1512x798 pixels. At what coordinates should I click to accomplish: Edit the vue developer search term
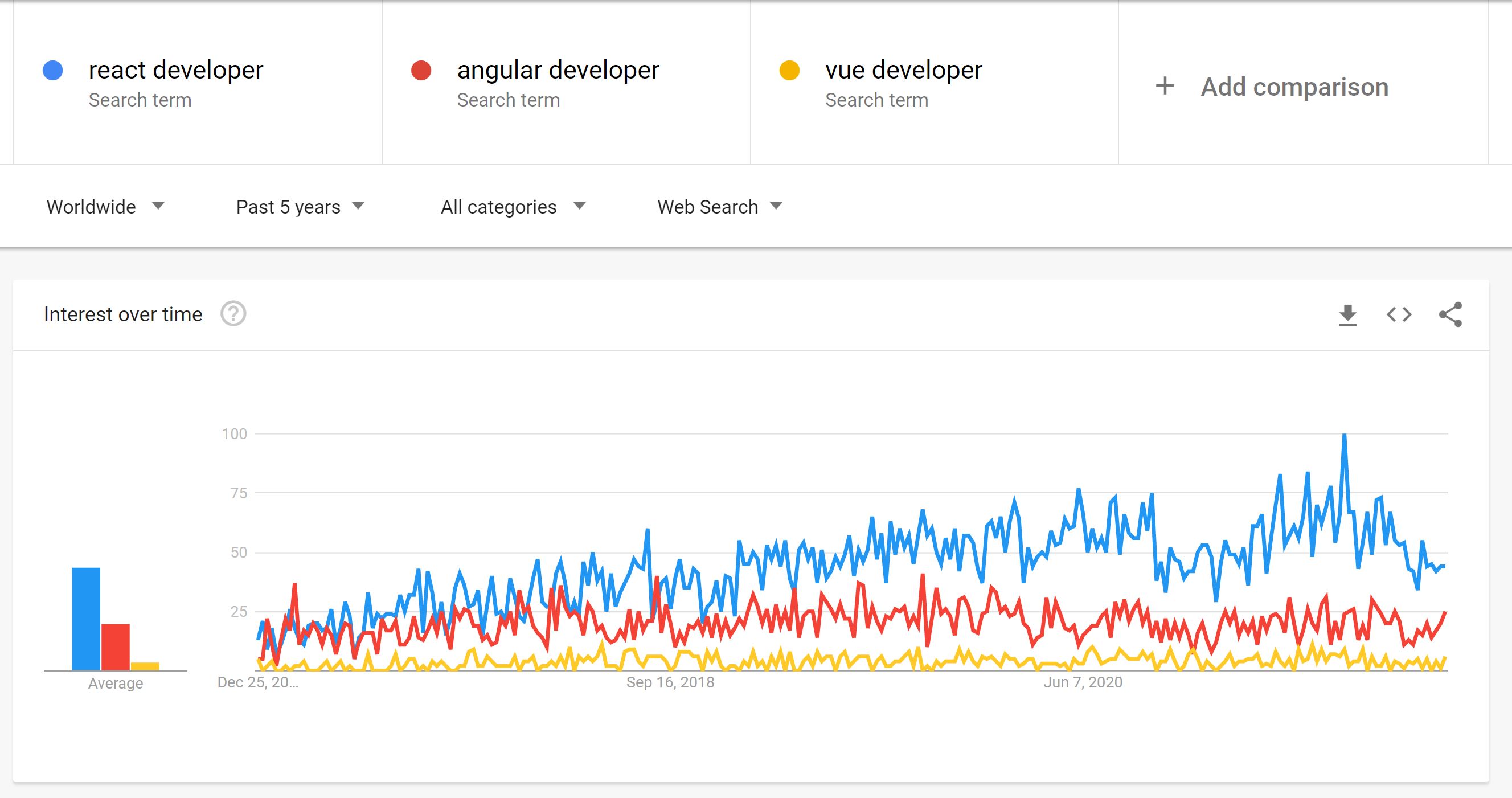coord(903,71)
